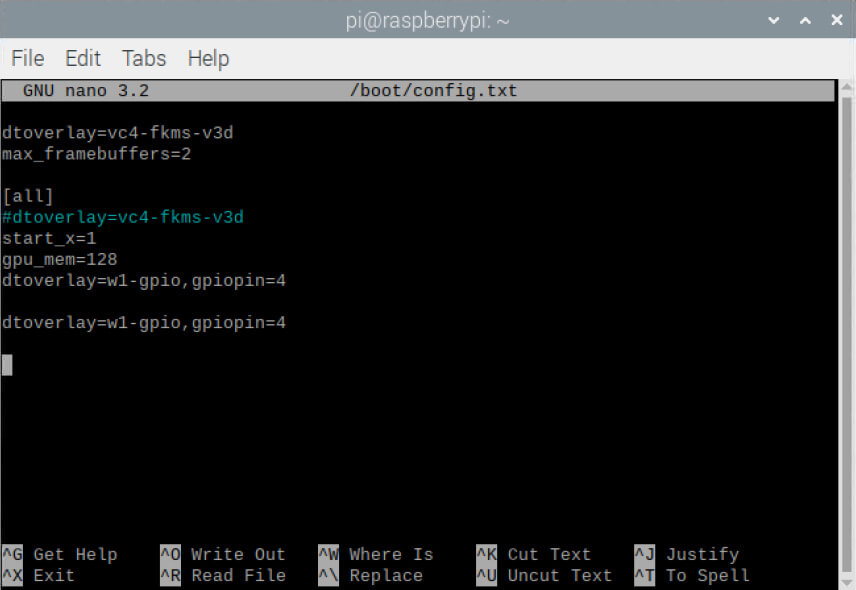Image resolution: width=856 pixels, height=590 pixels.
Task: Maximize the terminal window
Action: pyautogui.click(x=805, y=20)
